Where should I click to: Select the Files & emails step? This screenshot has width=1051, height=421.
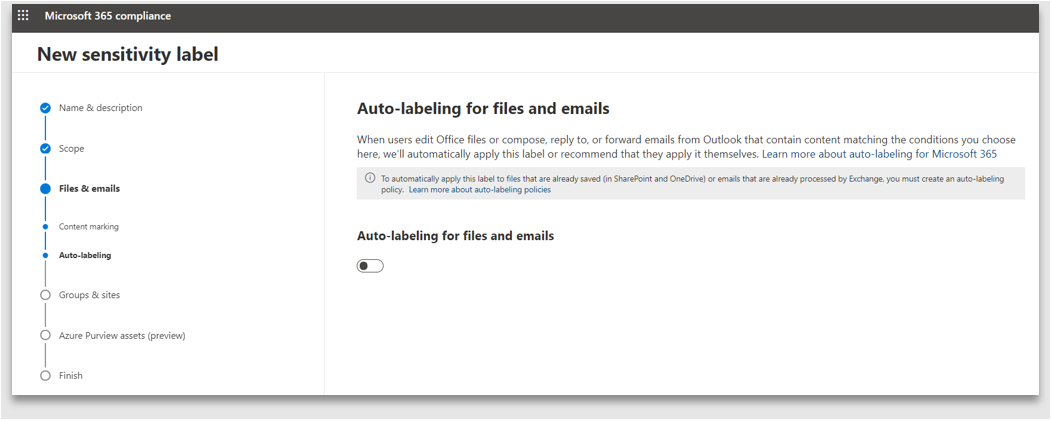coord(89,188)
